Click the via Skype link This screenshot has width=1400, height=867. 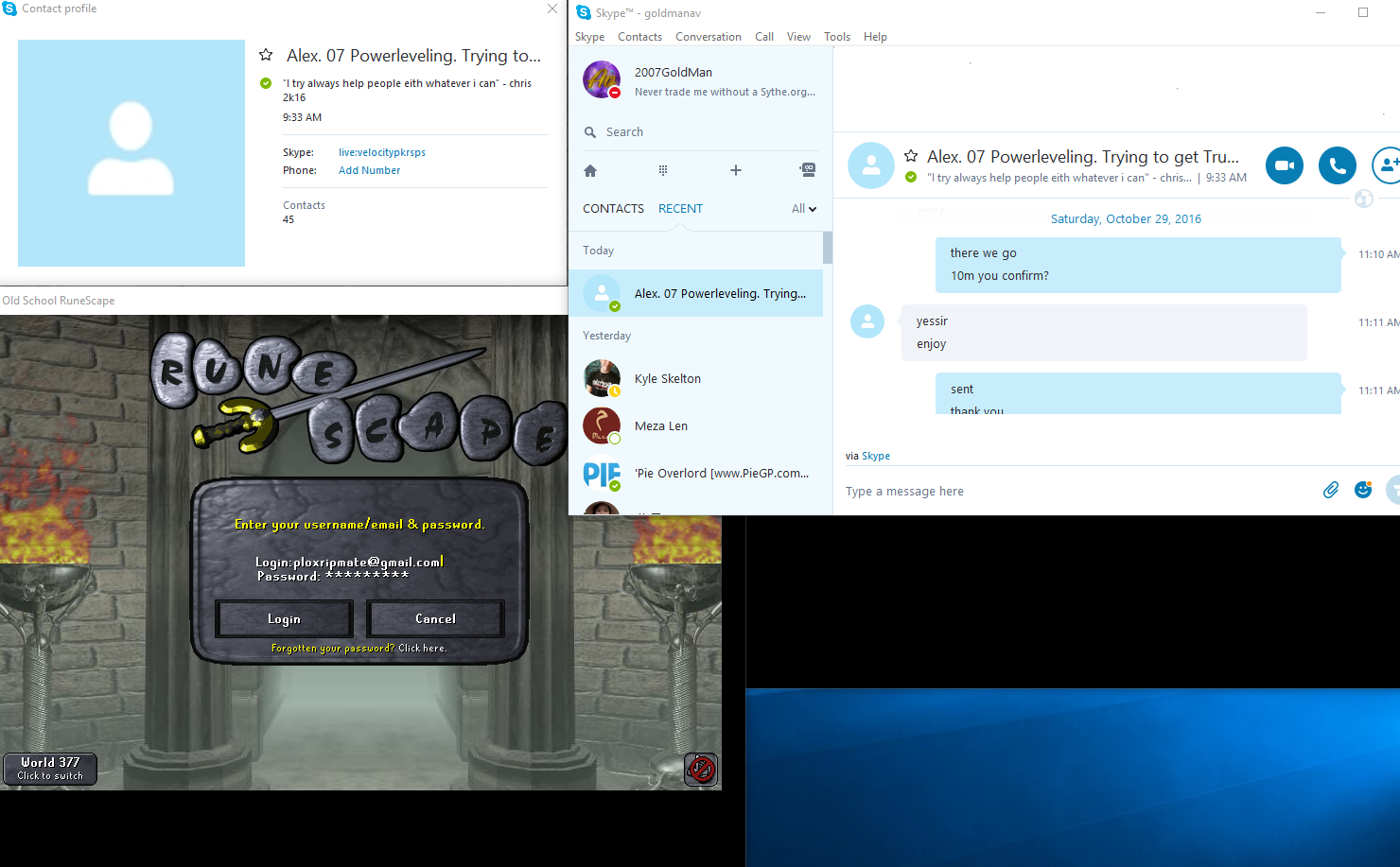pos(876,456)
